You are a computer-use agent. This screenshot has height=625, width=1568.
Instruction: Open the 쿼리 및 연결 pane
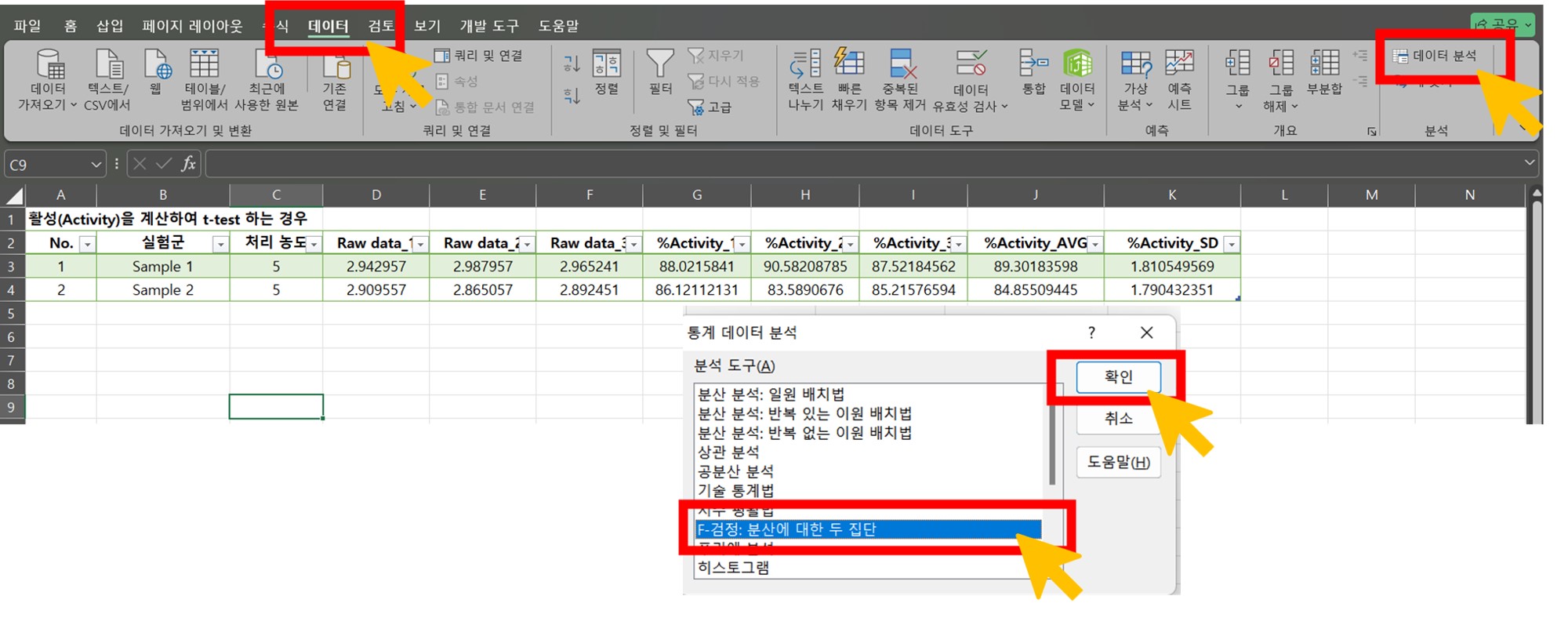pyautogui.click(x=479, y=56)
